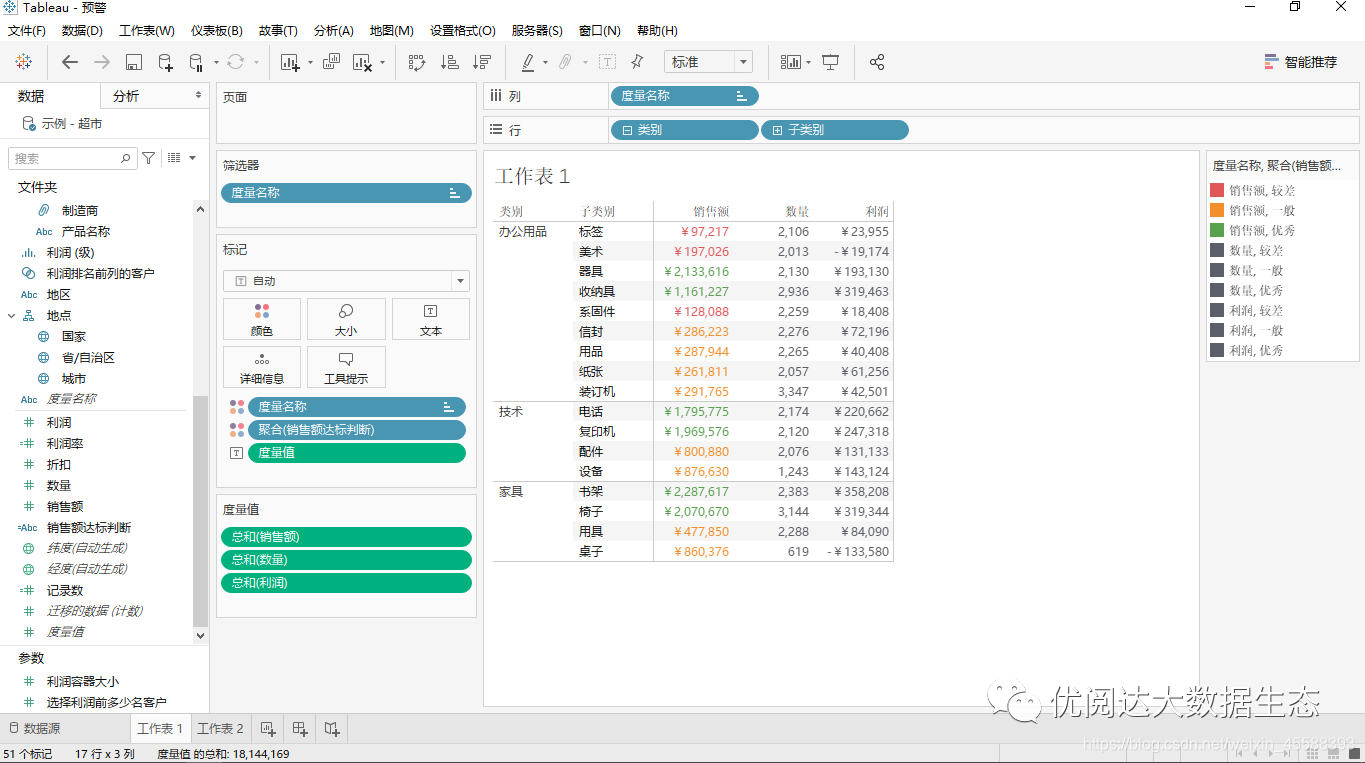
Task: Open the 工作表(W) menu
Action: point(146,31)
